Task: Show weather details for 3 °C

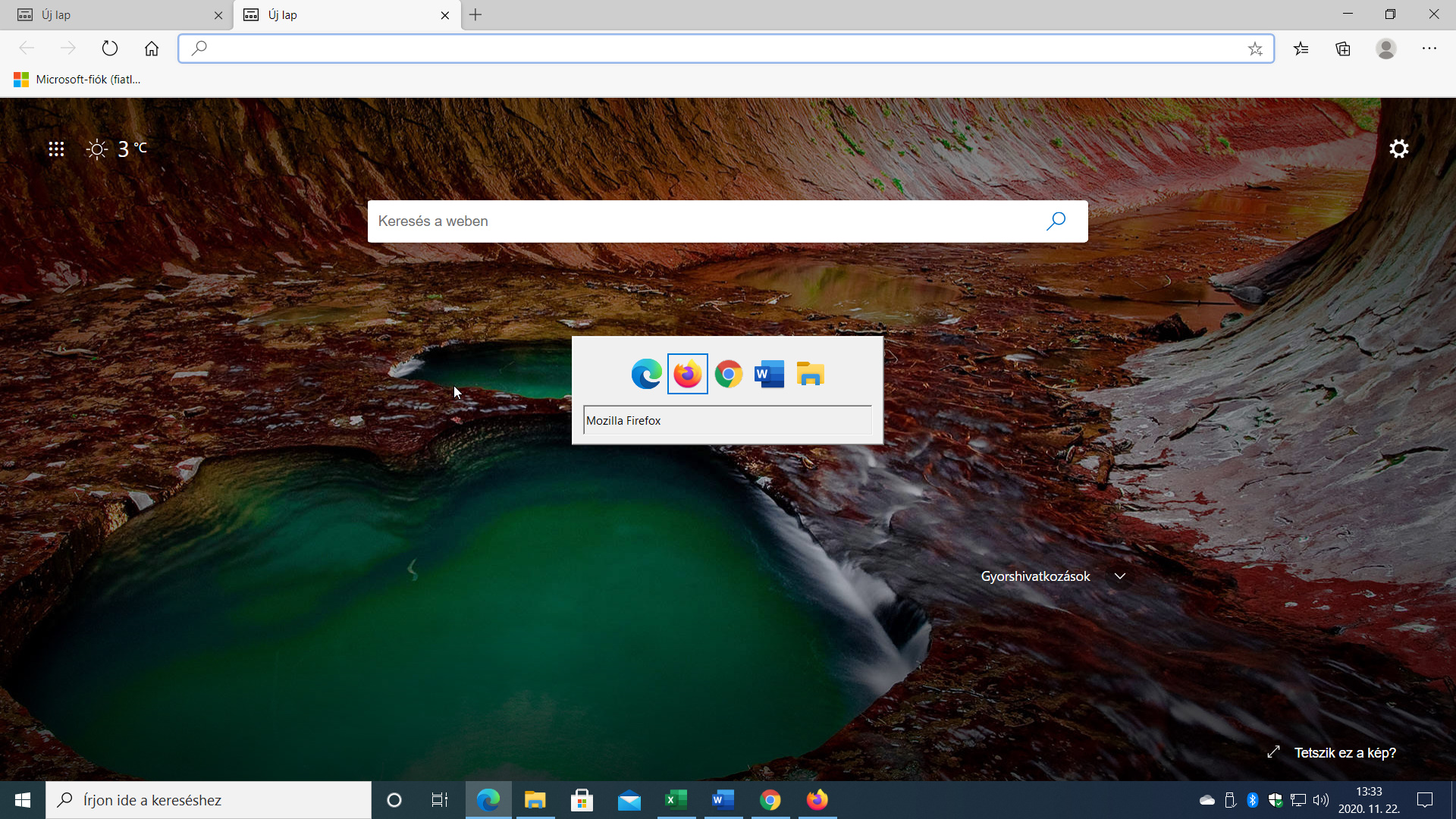Action: coord(117,149)
